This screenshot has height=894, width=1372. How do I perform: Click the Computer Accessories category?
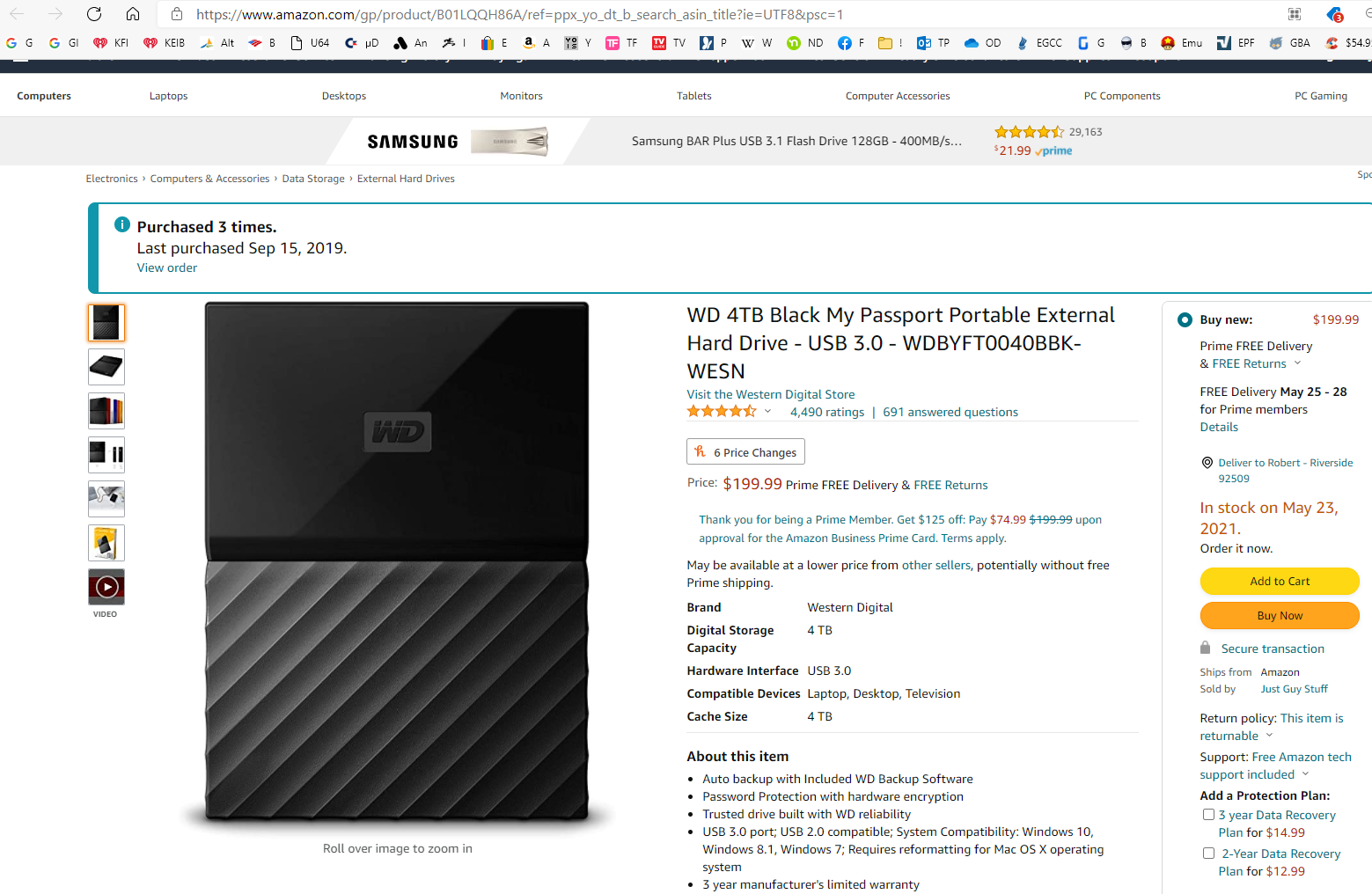898,96
